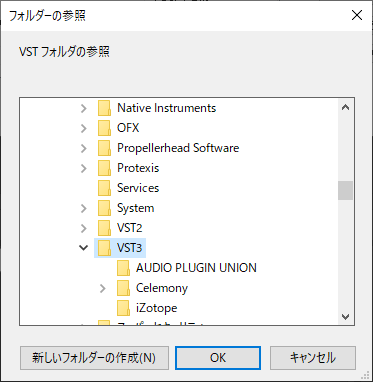The height and width of the screenshot is (382, 373).
Task: Select the VST2 tree item
Action: [130, 228]
